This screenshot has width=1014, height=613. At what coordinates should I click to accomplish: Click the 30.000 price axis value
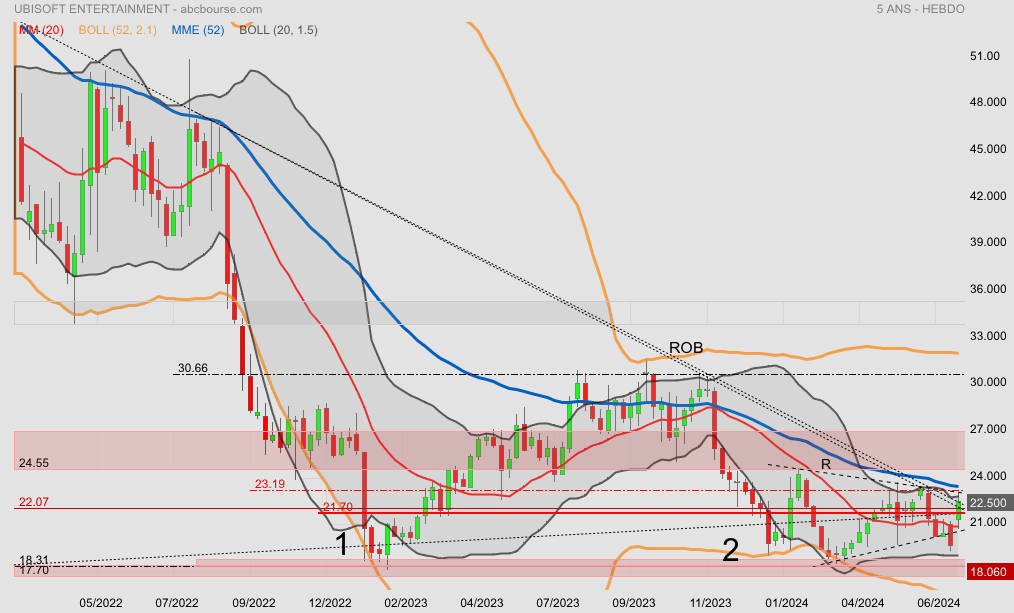tap(988, 382)
